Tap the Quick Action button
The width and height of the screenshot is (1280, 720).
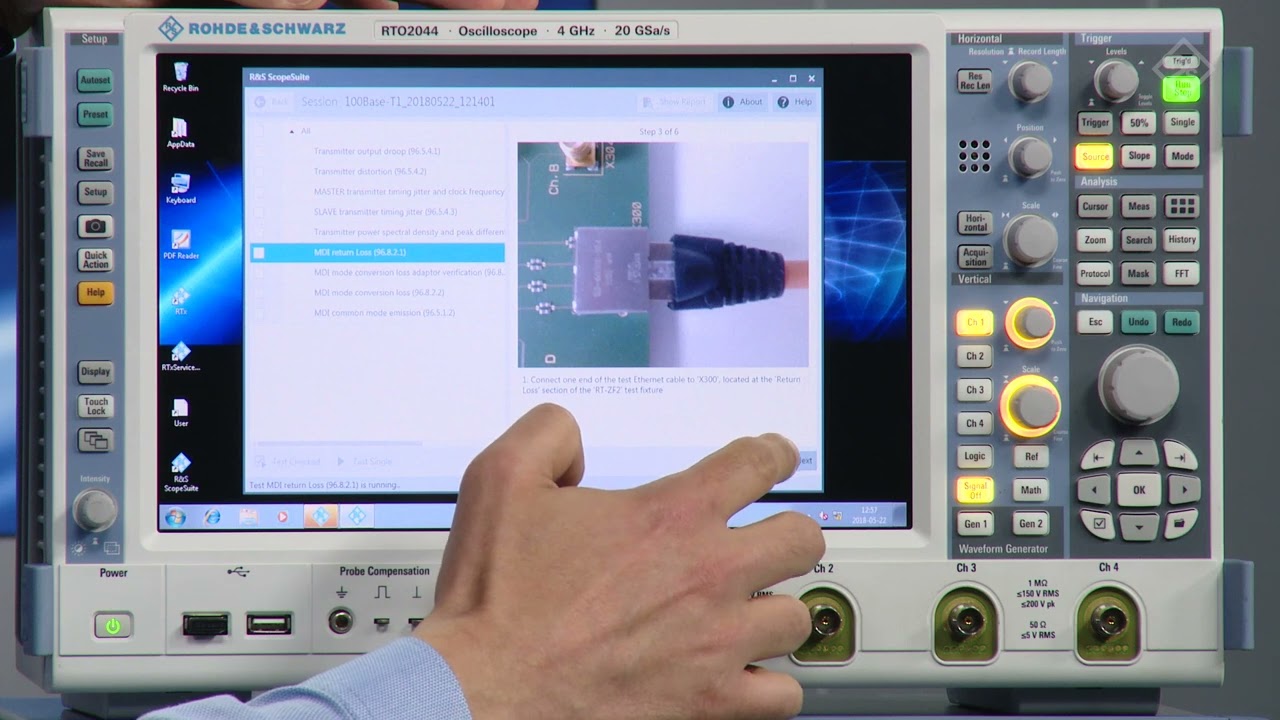(96, 260)
